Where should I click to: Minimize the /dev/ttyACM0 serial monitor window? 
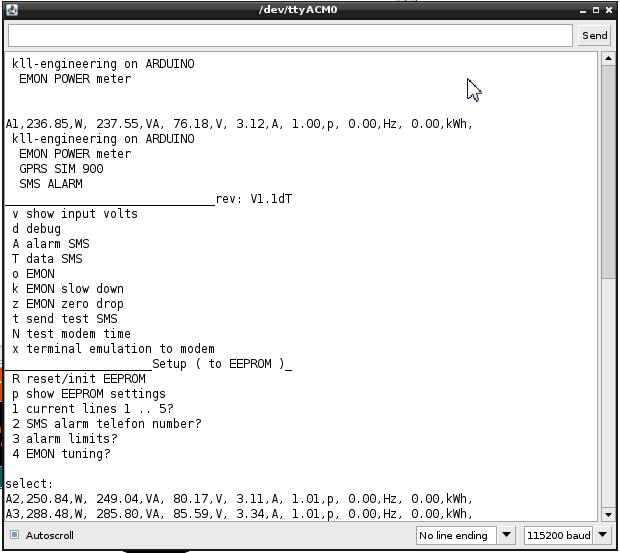580,10
